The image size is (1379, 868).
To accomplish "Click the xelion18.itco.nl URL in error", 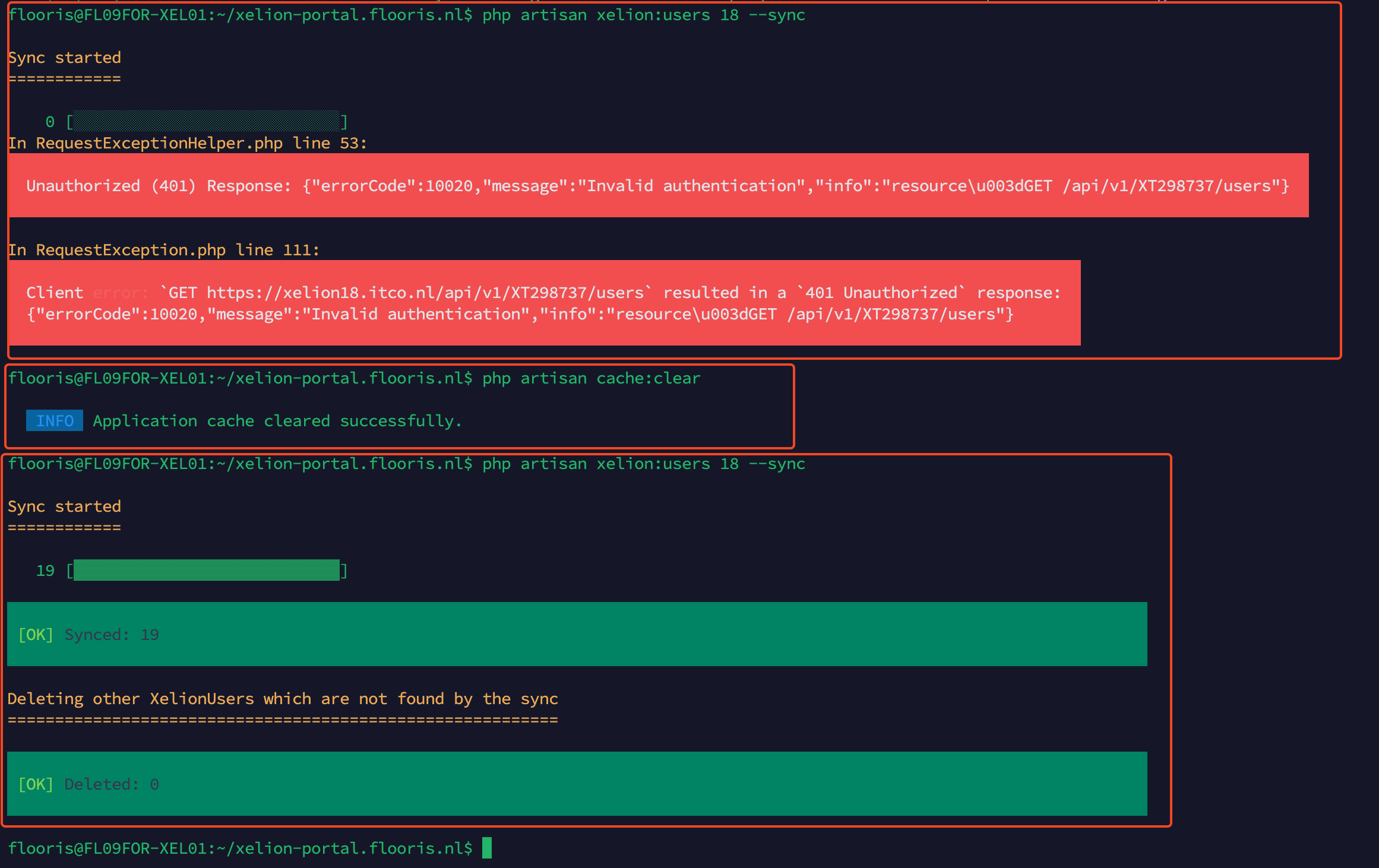I will (x=425, y=293).
